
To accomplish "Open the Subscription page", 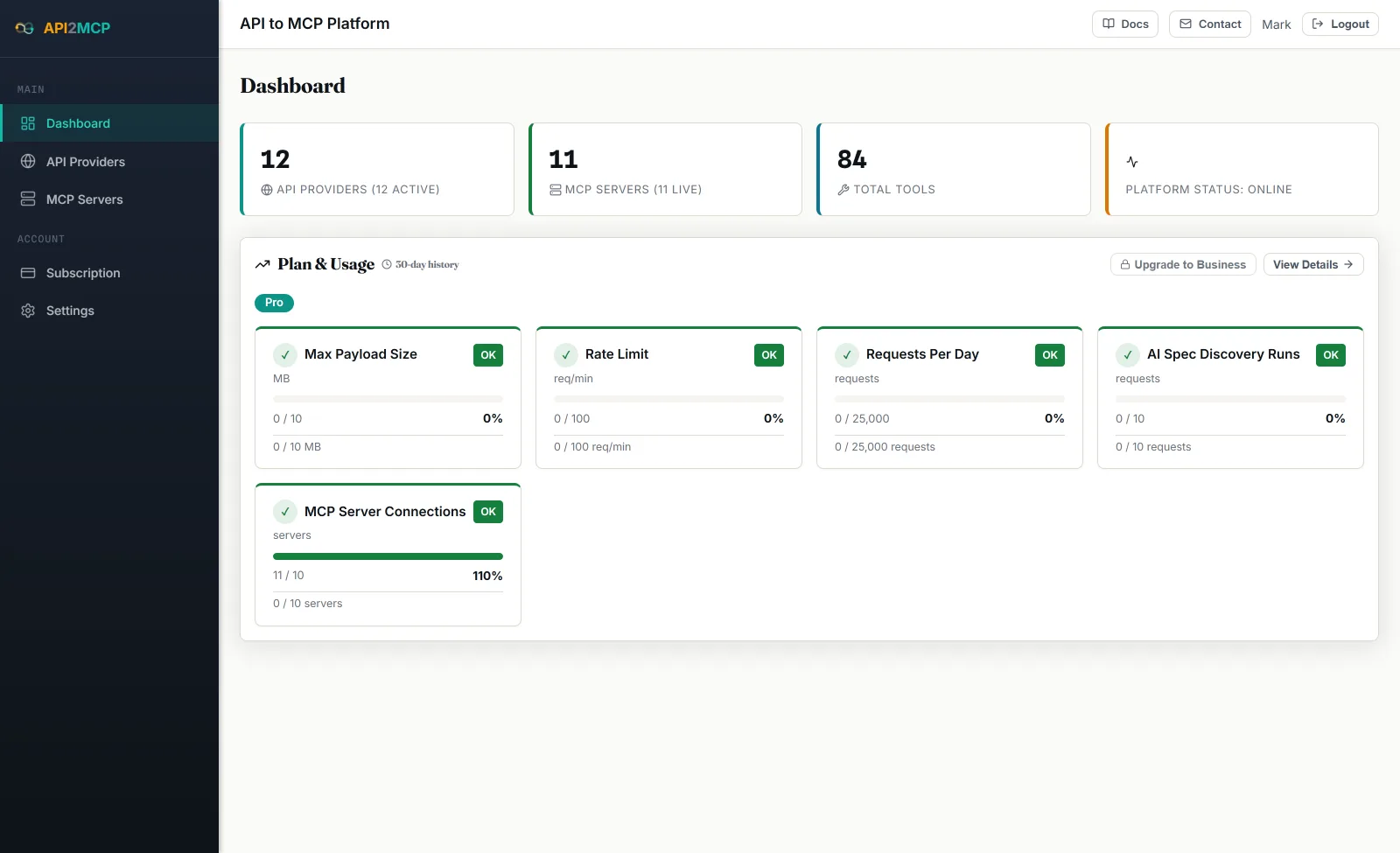I will (x=109, y=273).
